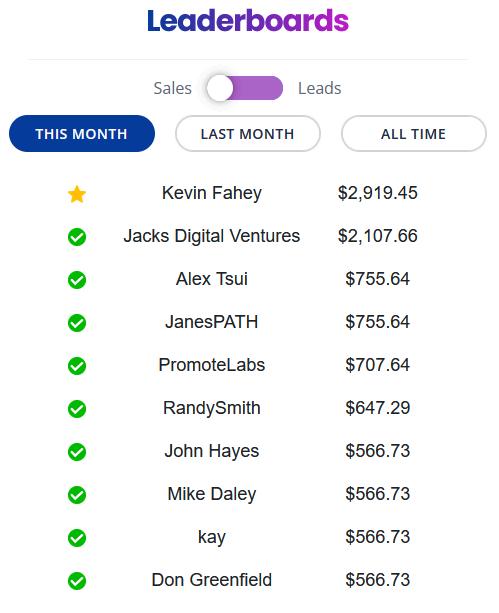Click the PromoteLabs name
499x613 pixels.
(212, 365)
